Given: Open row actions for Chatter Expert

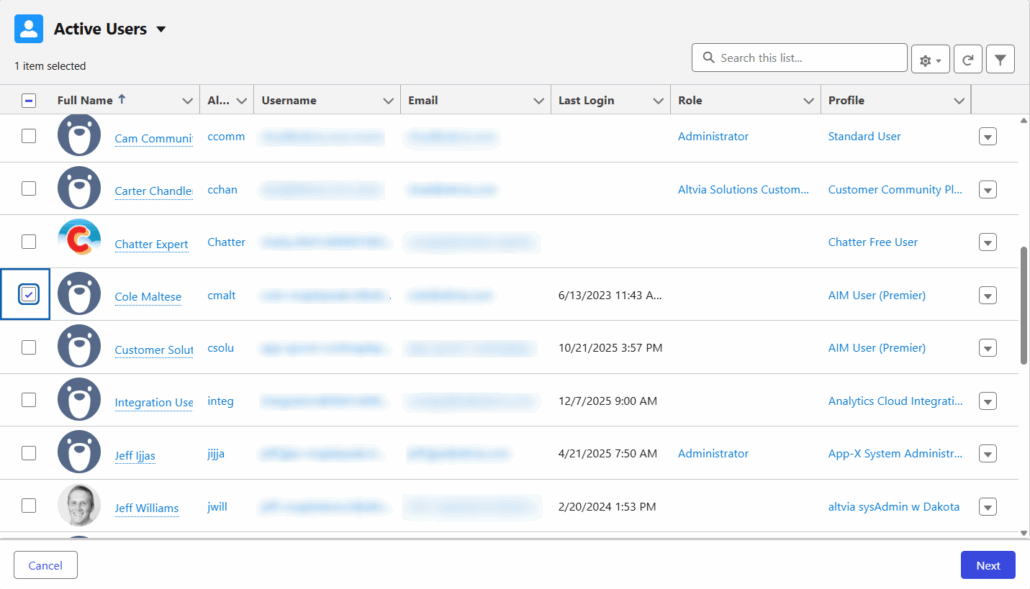Looking at the screenshot, I should (987, 242).
